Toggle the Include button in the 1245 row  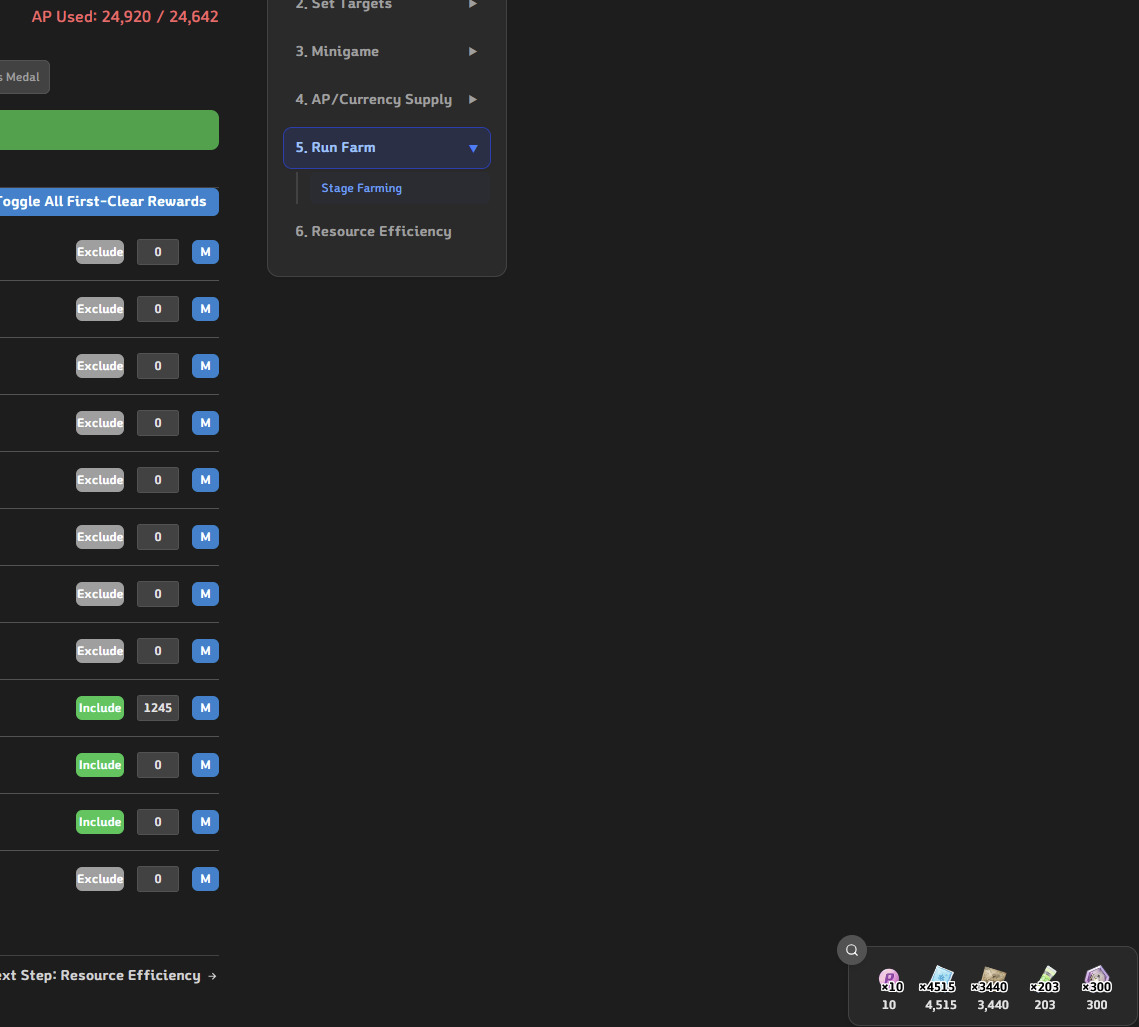click(x=100, y=708)
